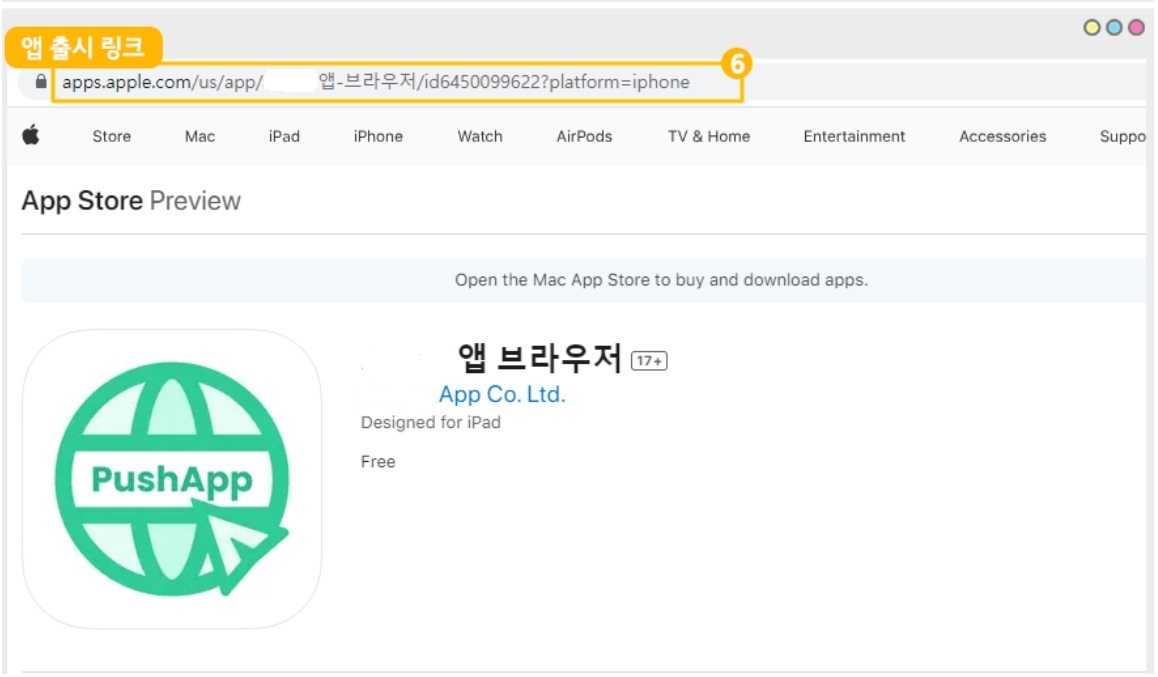Select iPhone in the navigation bar
1158x677 pixels.
[x=378, y=137]
